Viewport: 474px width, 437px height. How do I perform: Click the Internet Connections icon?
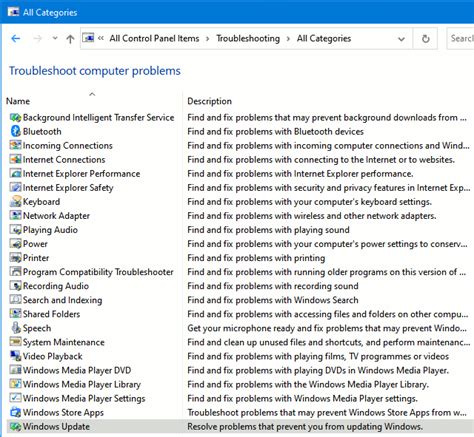click(x=15, y=159)
